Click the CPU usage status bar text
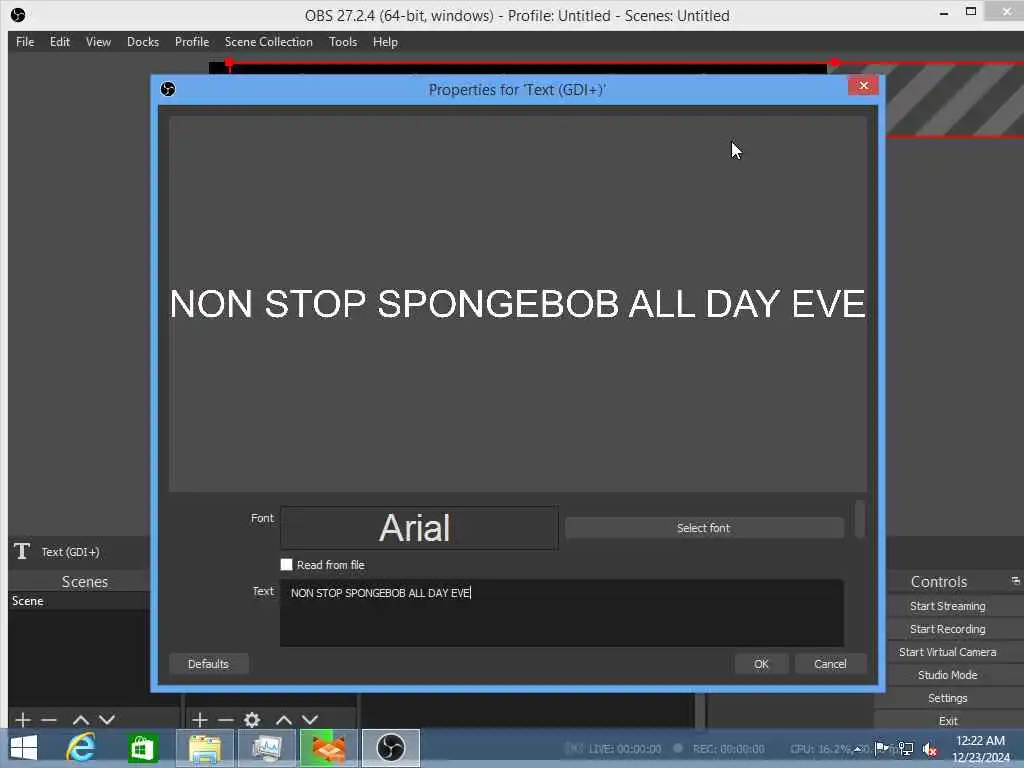Screen dimensions: 1024x768 tap(820, 748)
